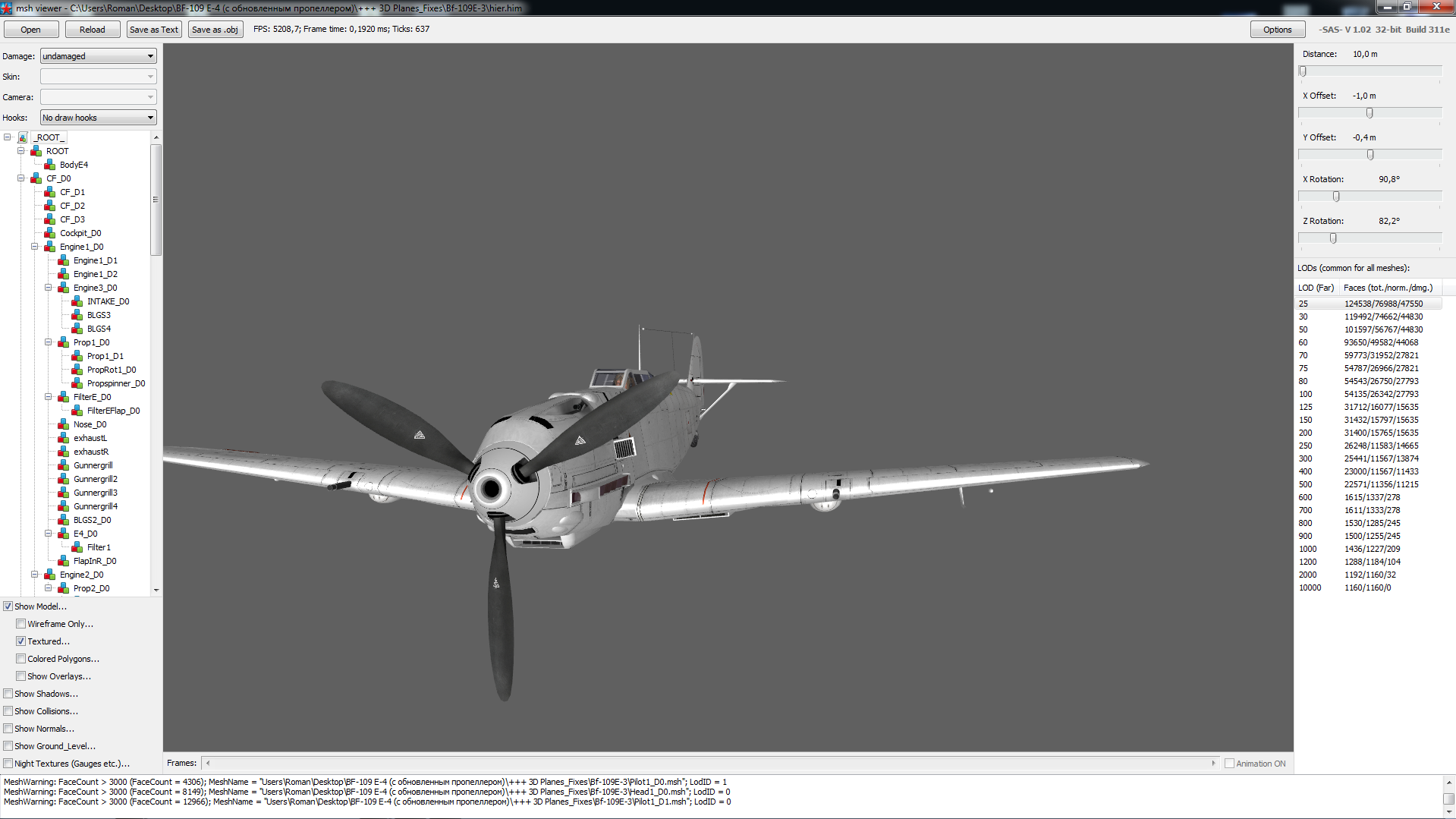
Task: Click the Engine1_D1 mesh icon
Action: (x=64, y=260)
